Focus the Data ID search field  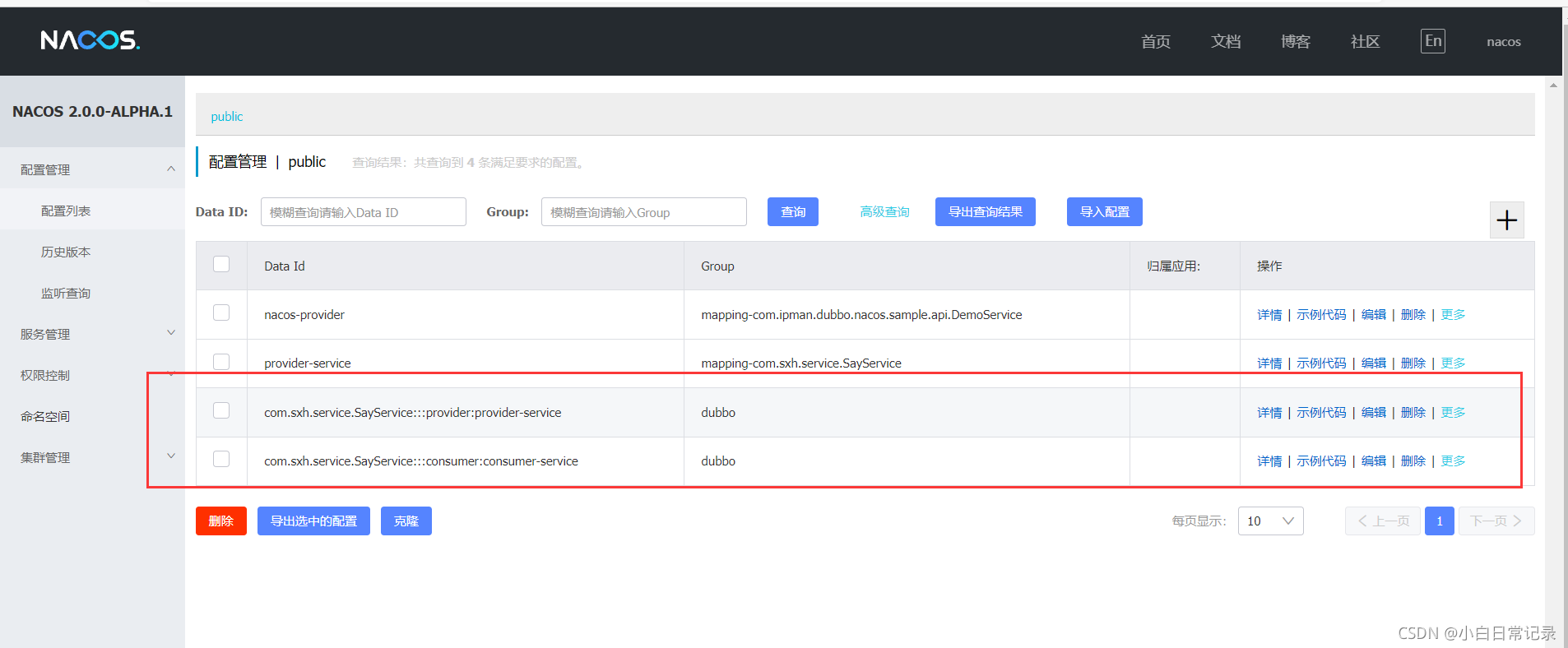pos(364,212)
